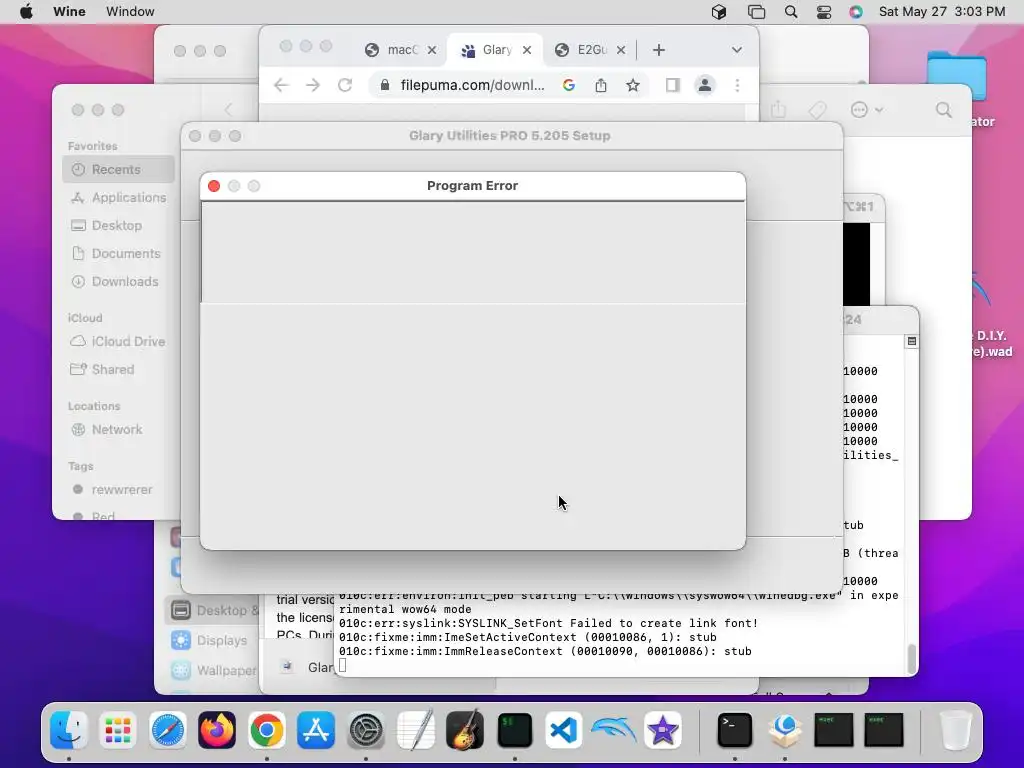This screenshot has height=768, width=1024.
Task: Click the Glary Utilities PRO Setup title bar
Action: point(511,136)
